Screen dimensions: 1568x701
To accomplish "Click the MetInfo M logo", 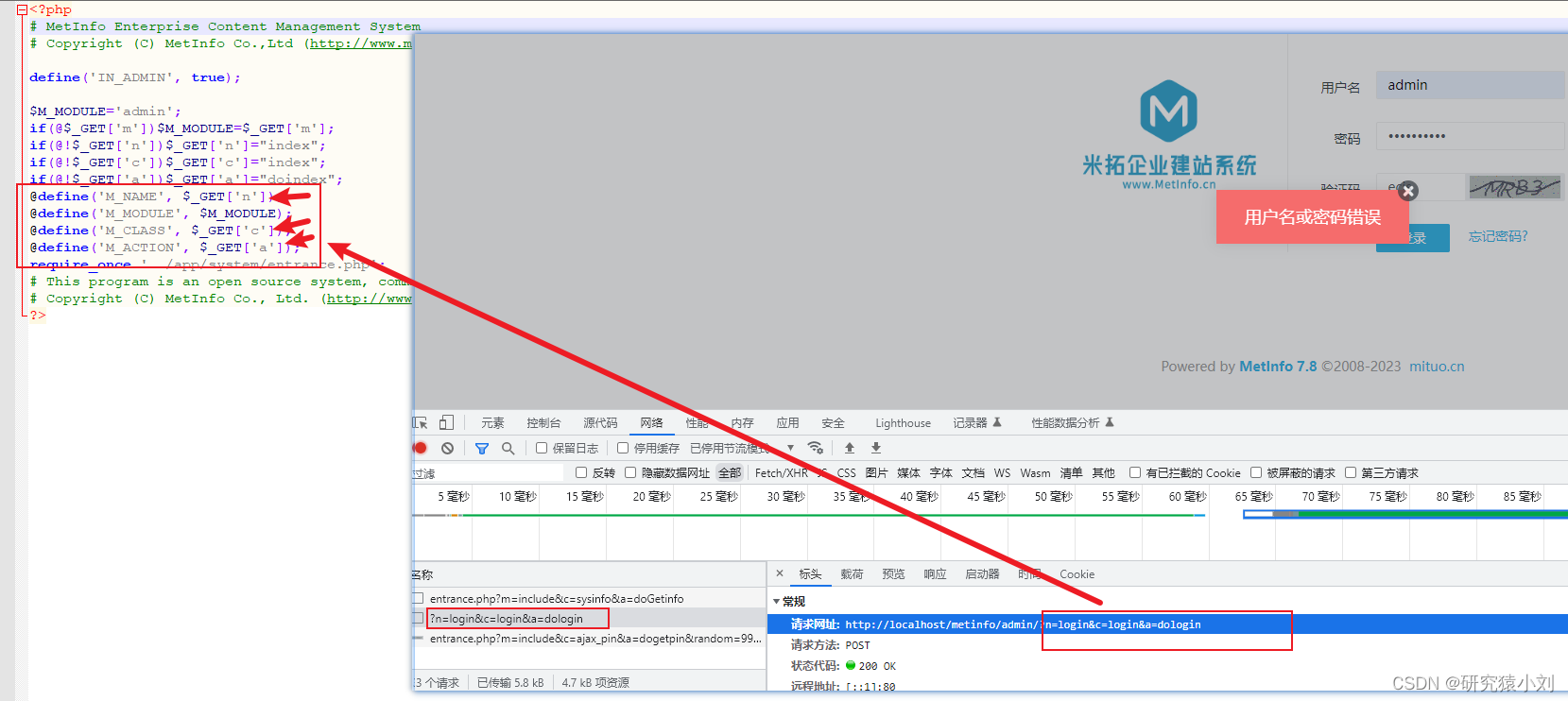I will click(1168, 111).
